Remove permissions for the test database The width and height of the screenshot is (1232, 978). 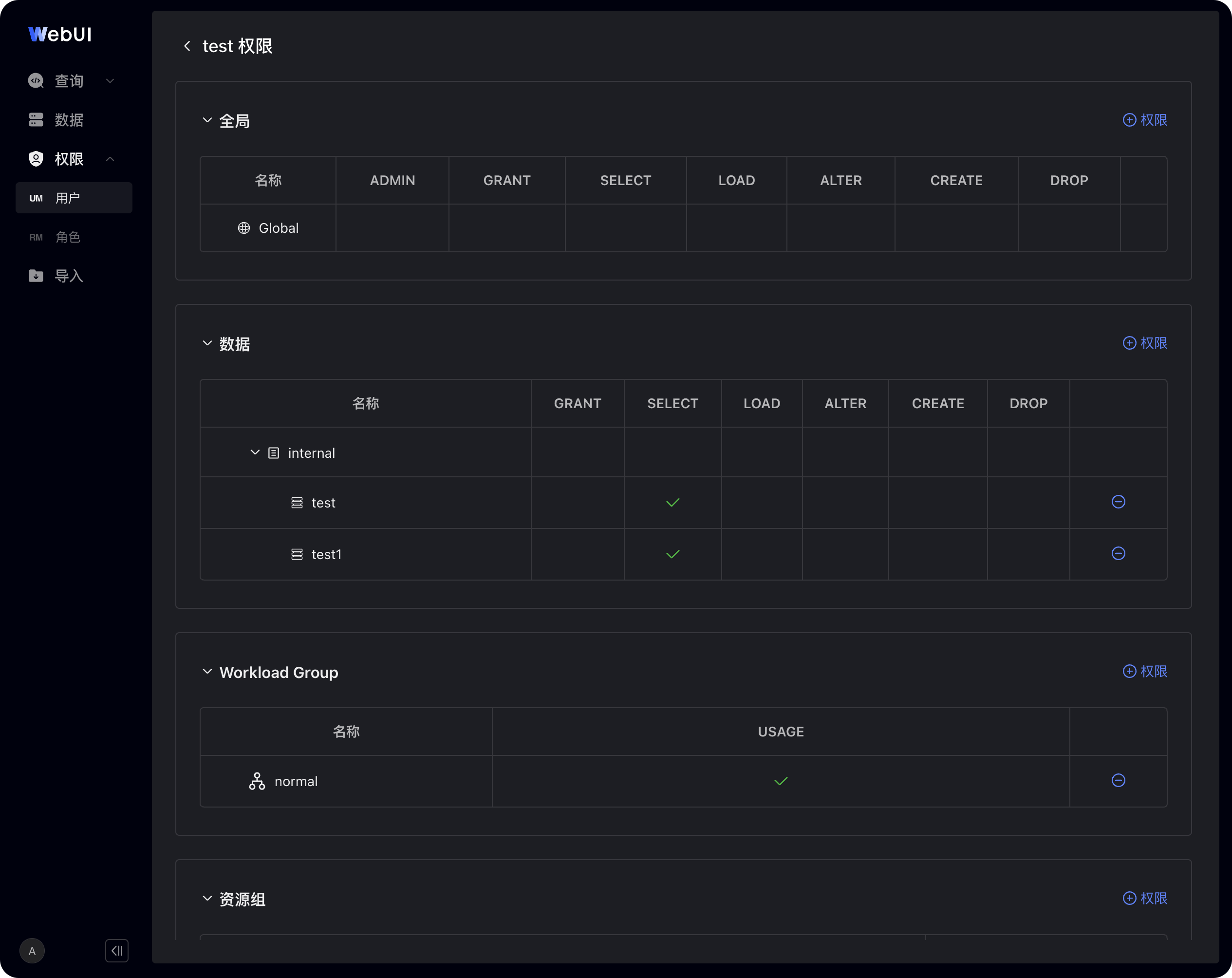click(x=1118, y=501)
